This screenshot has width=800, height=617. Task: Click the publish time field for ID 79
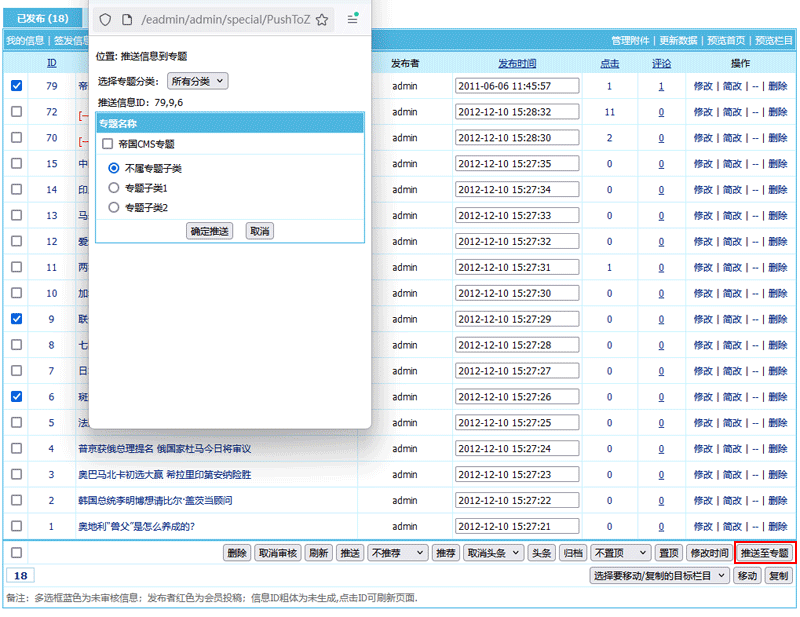click(x=517, y=86)
